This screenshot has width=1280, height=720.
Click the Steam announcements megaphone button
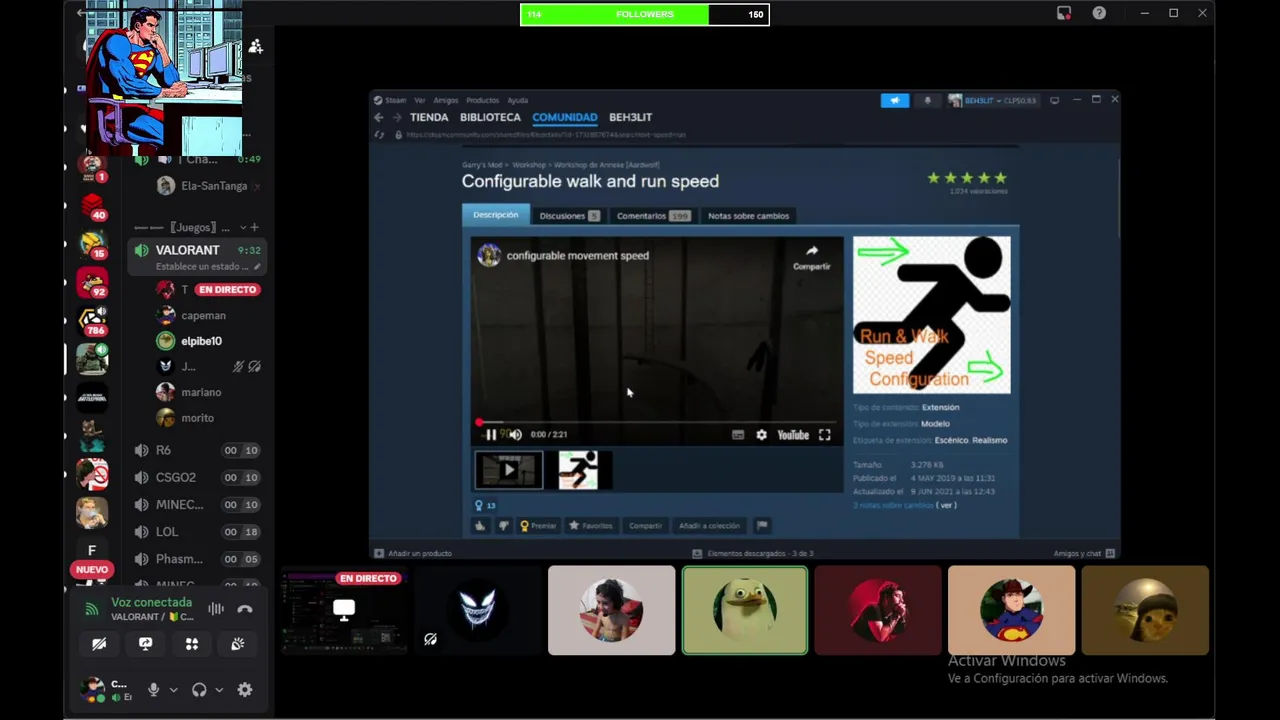click(894, 100)
